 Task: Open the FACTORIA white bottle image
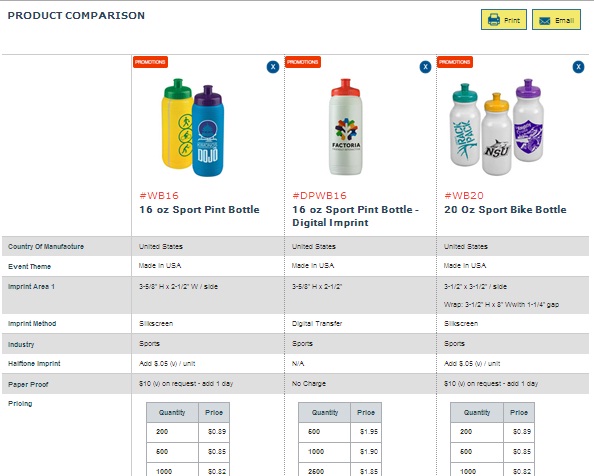point(345,127)
